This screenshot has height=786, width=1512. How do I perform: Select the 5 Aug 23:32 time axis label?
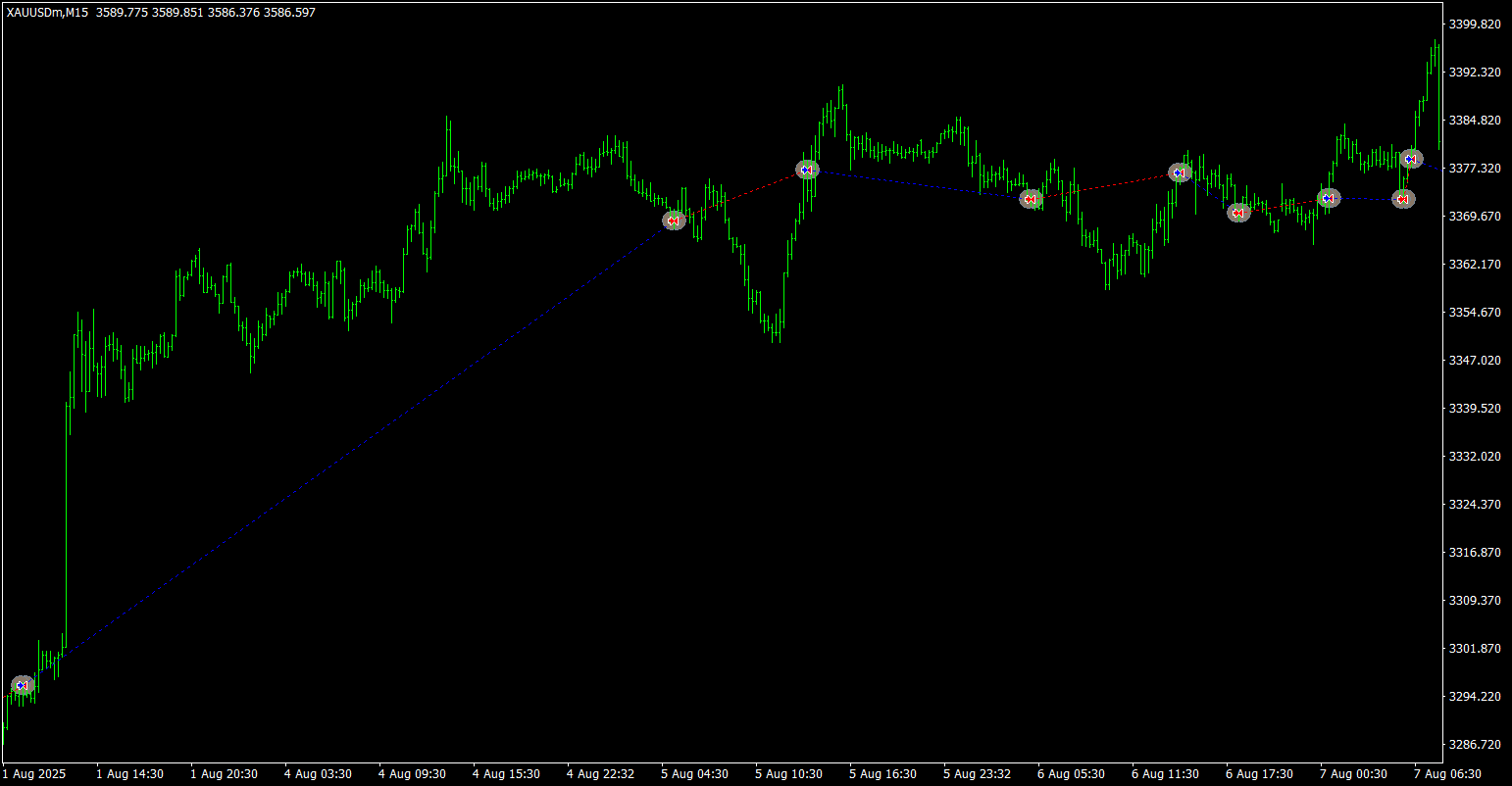pos(977,773)
